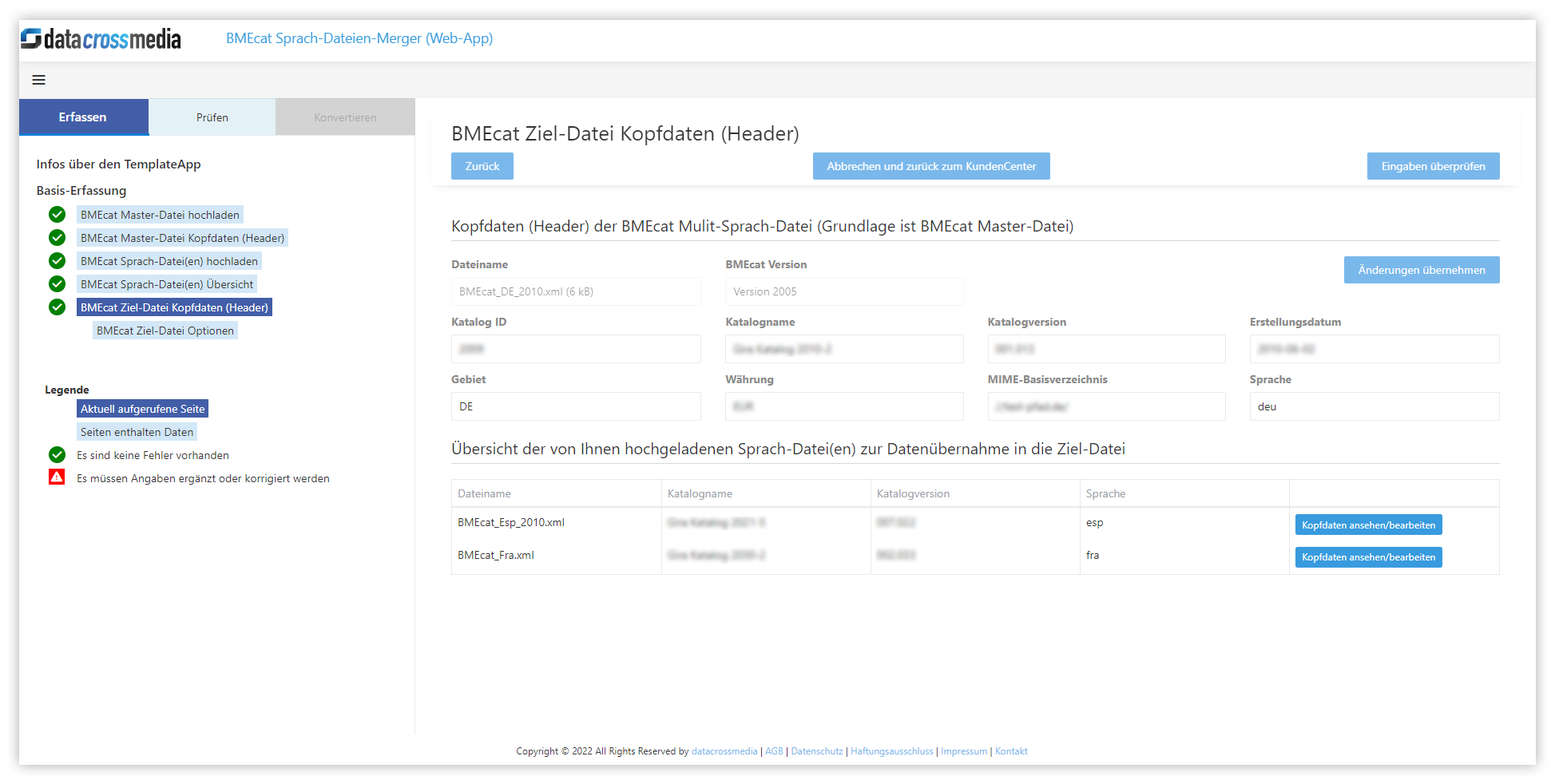This screenshot has height=784, width=1555.
Task: Click Eingaben überprüfen button
Action: (1433, 166)
